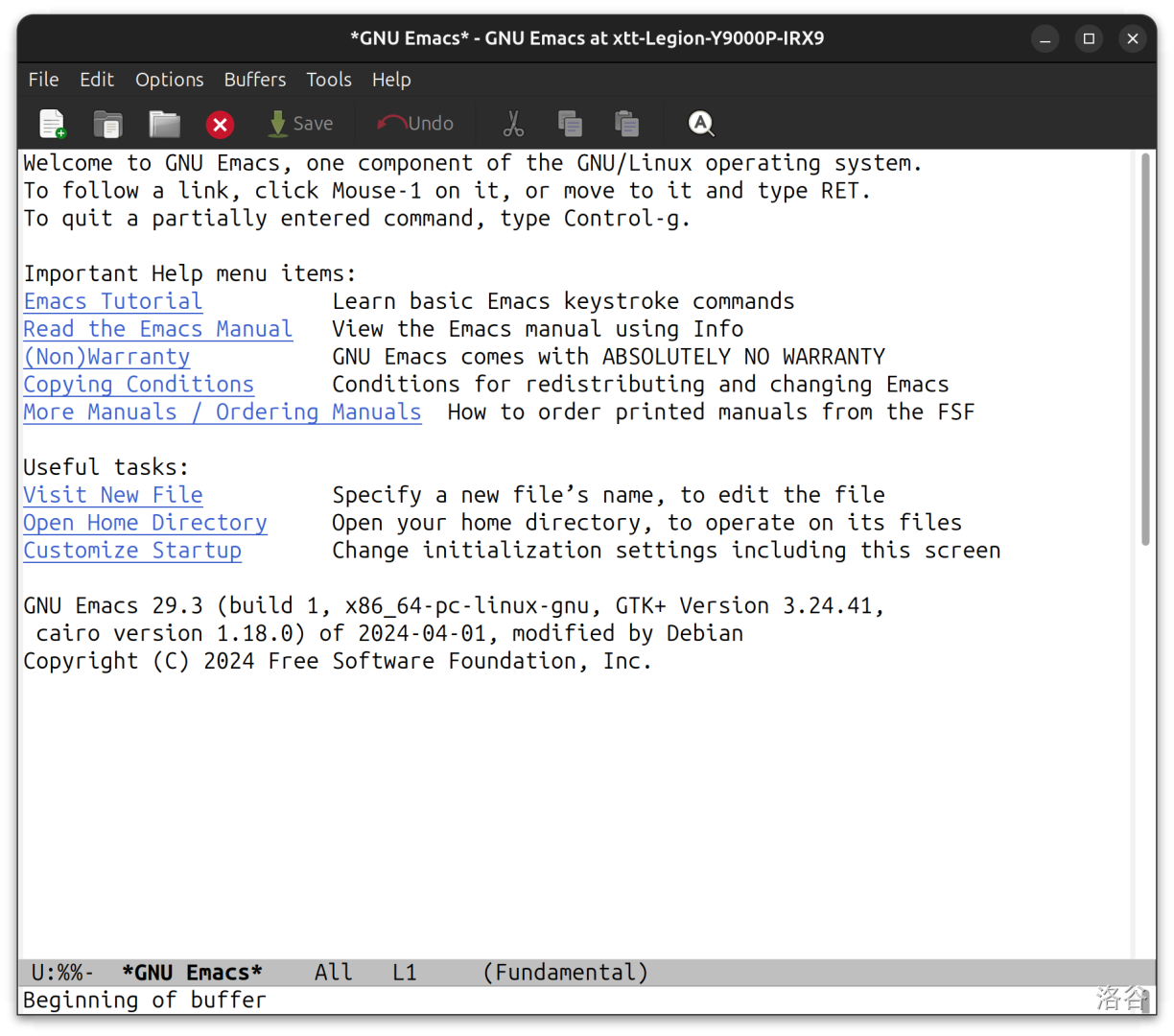Image resolution: width=1174 pixels, height=1036 pixels.
Task: Click the Visit New File link
Action: pos(112,495)
